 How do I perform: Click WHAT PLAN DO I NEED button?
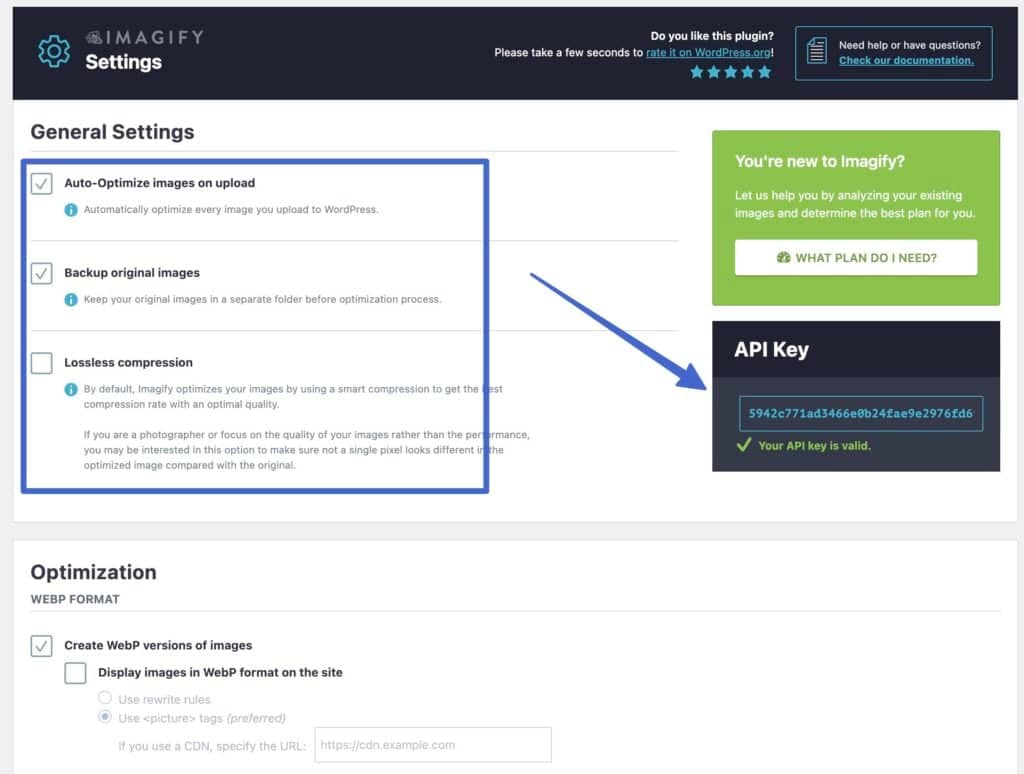pos(856,257)
